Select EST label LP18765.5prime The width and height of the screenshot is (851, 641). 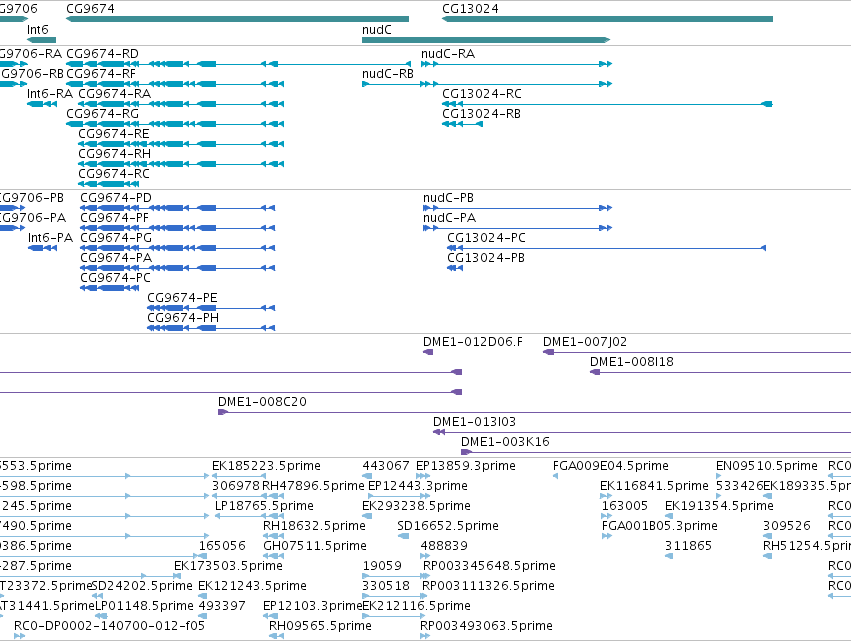[x=264, y=506]
